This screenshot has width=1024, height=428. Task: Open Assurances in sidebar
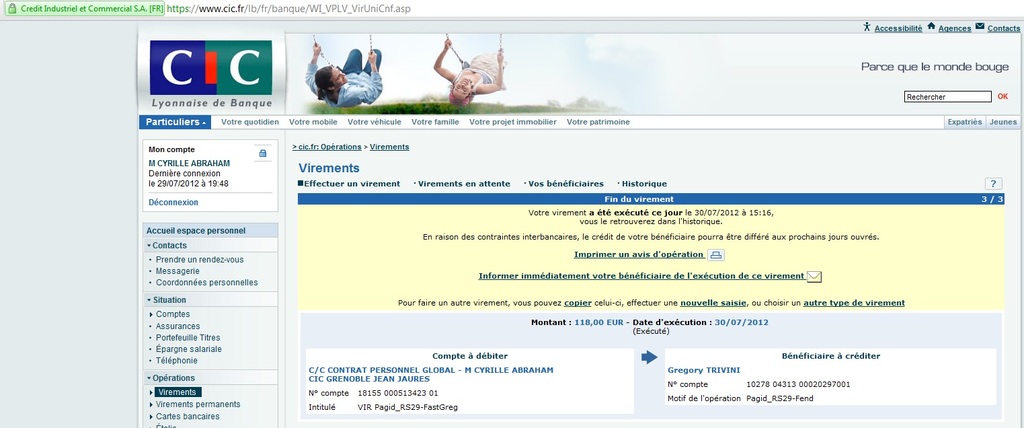[178, 326]
